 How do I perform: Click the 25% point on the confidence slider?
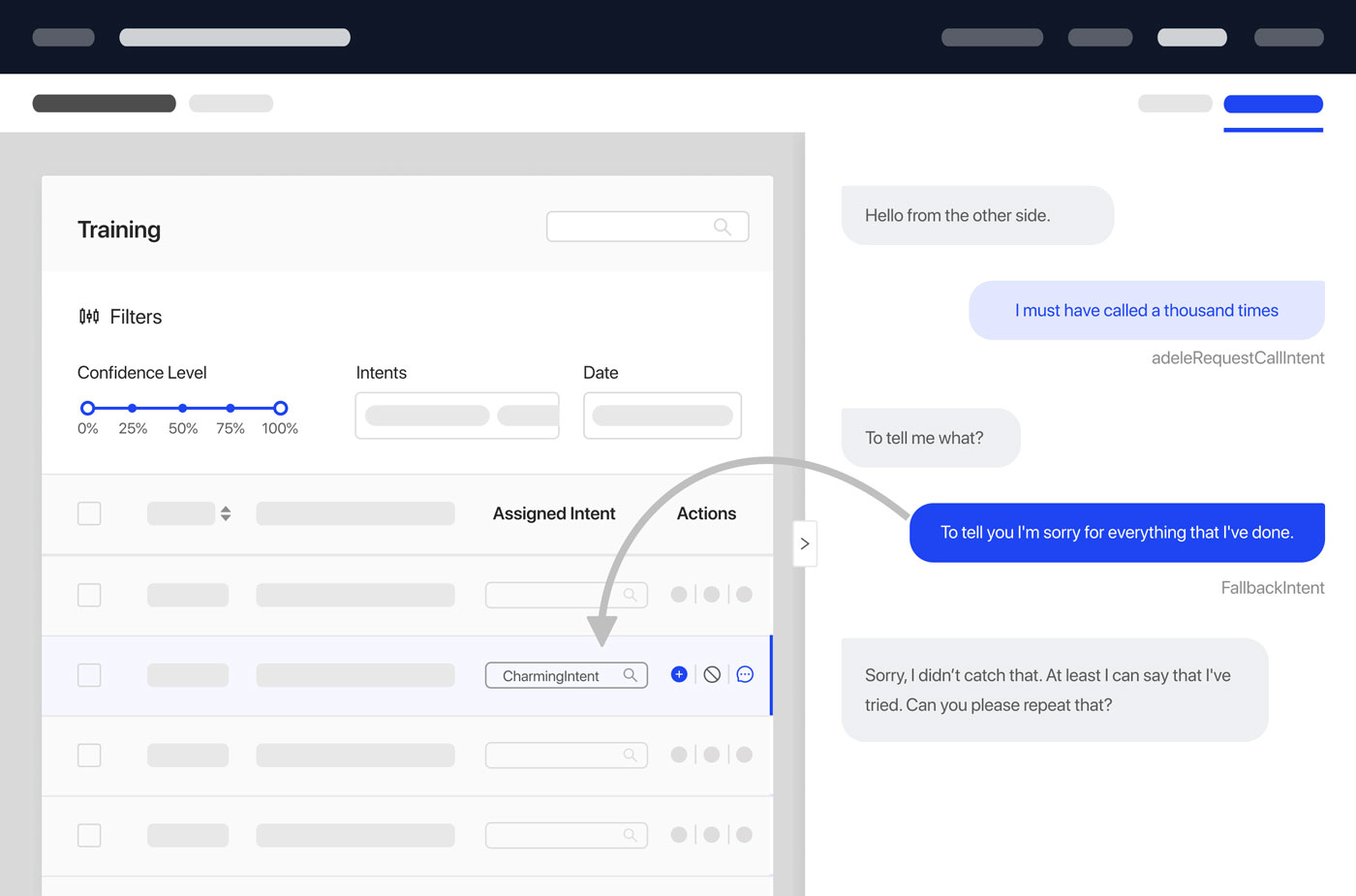(x=133, y=408)
